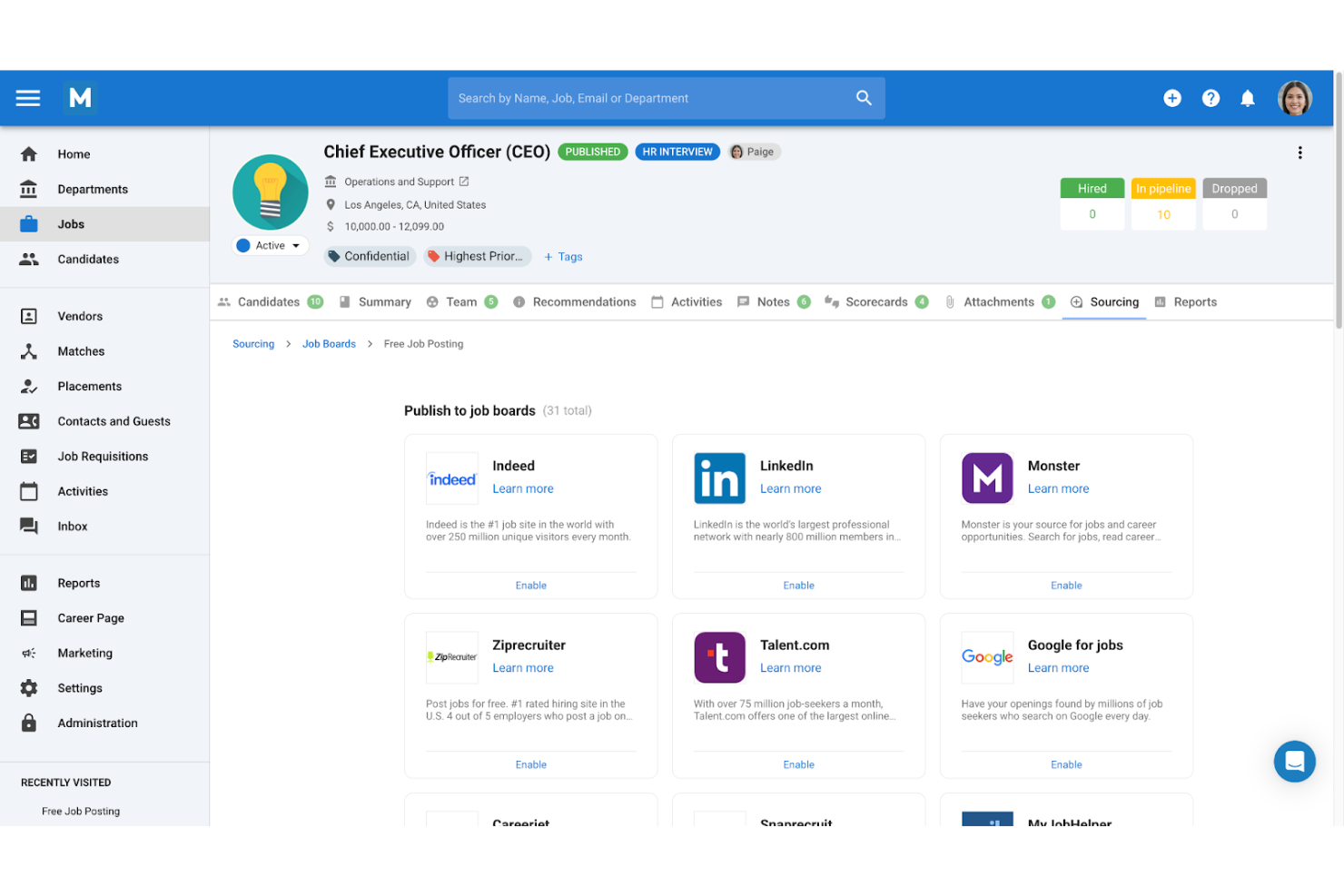Switch to the Scorecards tab
This screenshot has height=896, width=1344.
876,302
